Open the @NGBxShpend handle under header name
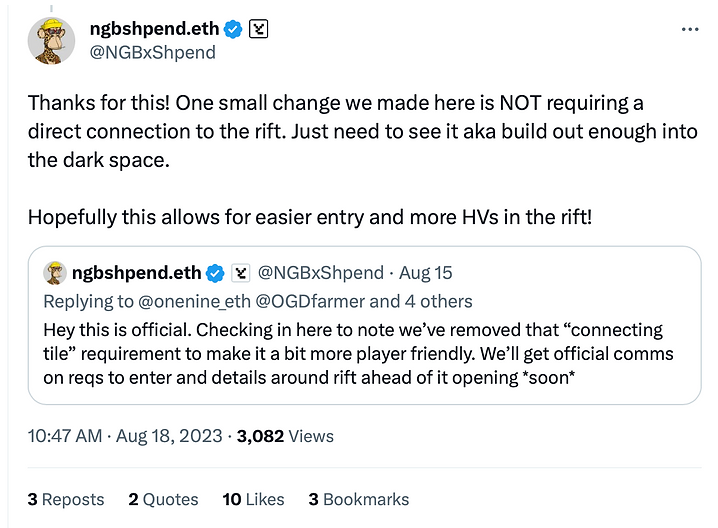The height and width of the screenshot is (528, 718). click(x=152, y=53)
